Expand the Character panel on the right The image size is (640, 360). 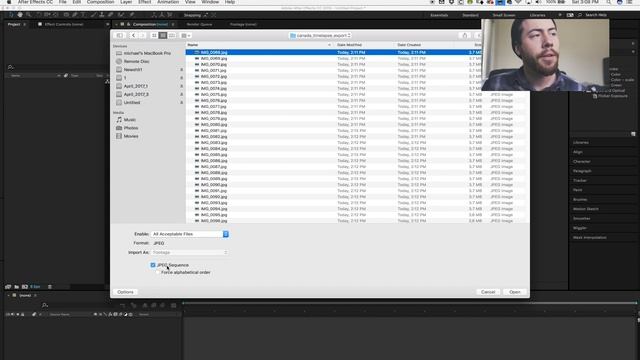coord(582,161)
